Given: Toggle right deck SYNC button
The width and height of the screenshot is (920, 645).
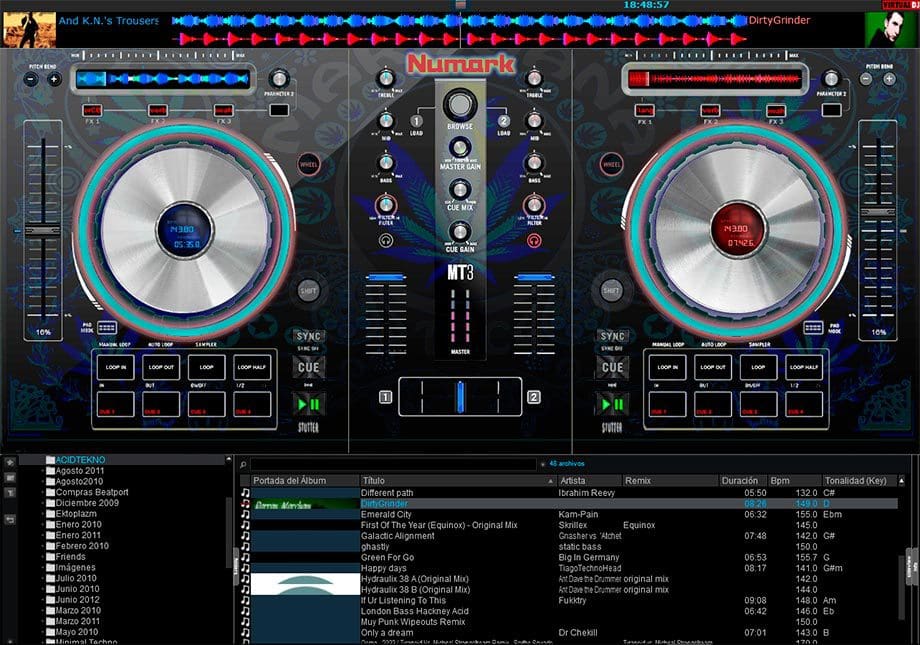Looking at the screenshot, I should coord(612,336).
